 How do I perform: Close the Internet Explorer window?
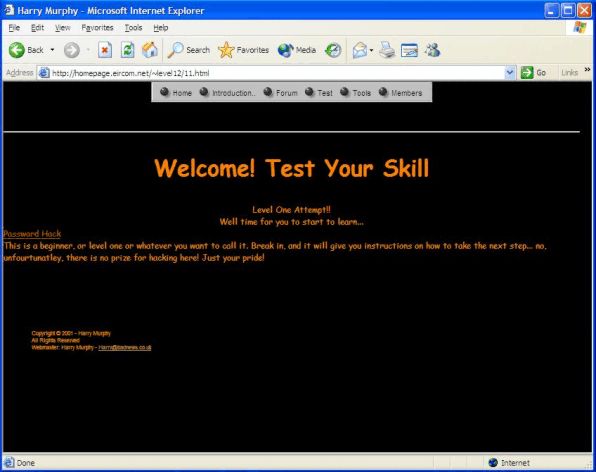click(585, 10)
